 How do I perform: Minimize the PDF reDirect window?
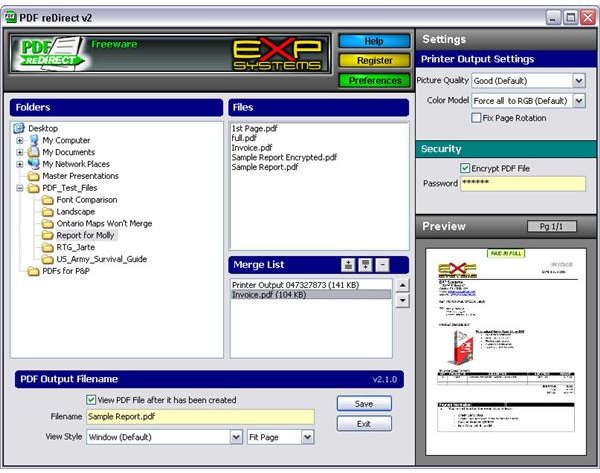point(553,18)
